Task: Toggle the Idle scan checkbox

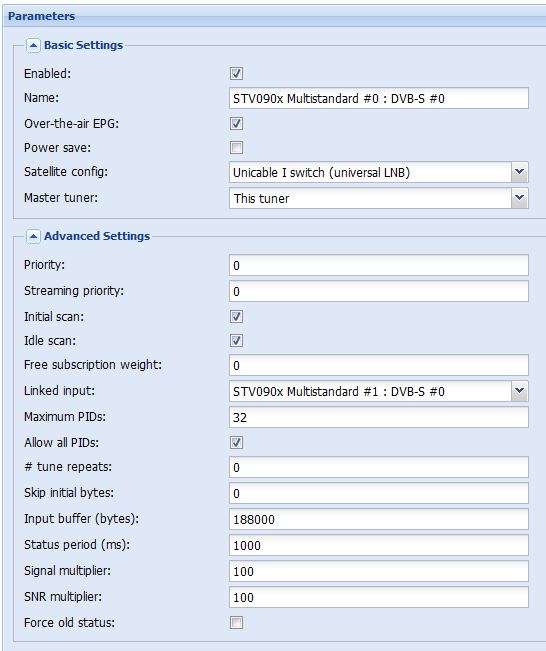Action: [x=236, y=341]
